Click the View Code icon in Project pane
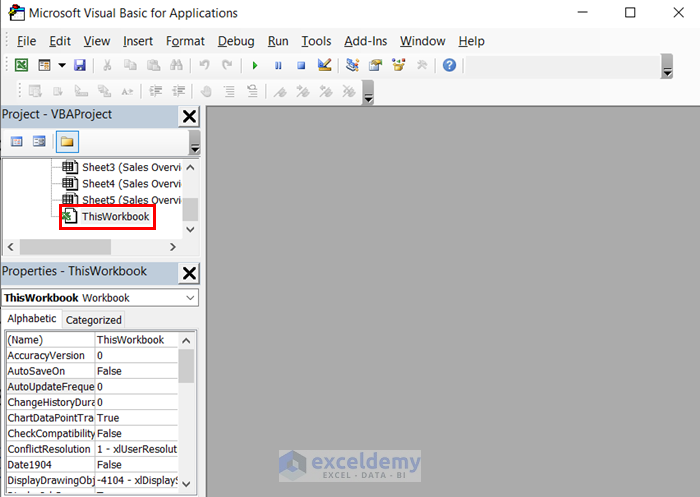 pos(17,142)
